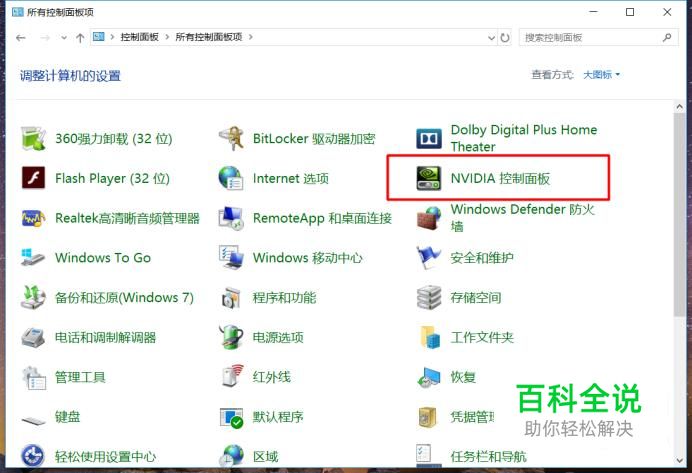Open the Internet 选项 link

[290, 178]
